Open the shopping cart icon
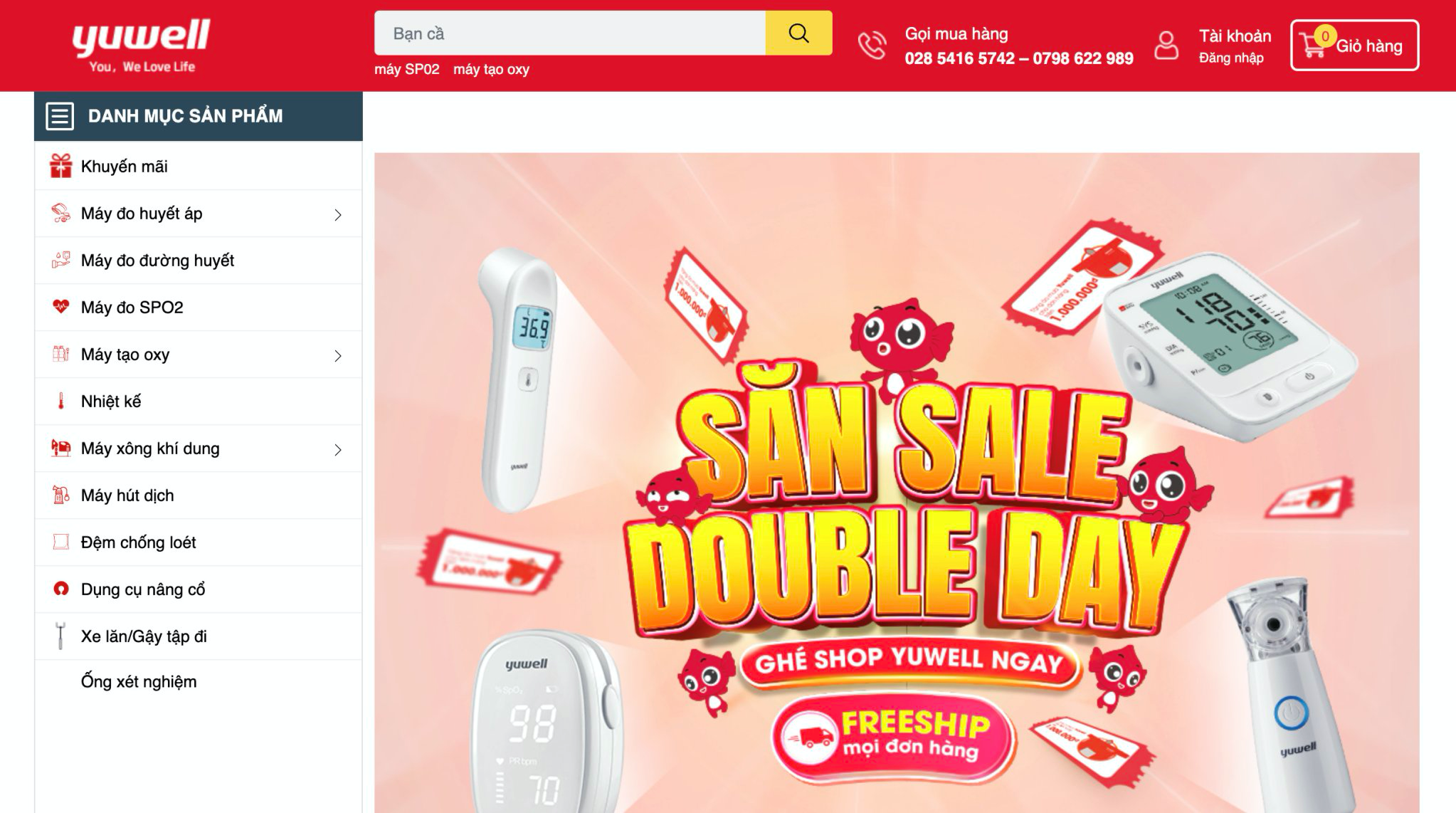The height and width of the screenshot is (813, 1456). pos(1313,46)
